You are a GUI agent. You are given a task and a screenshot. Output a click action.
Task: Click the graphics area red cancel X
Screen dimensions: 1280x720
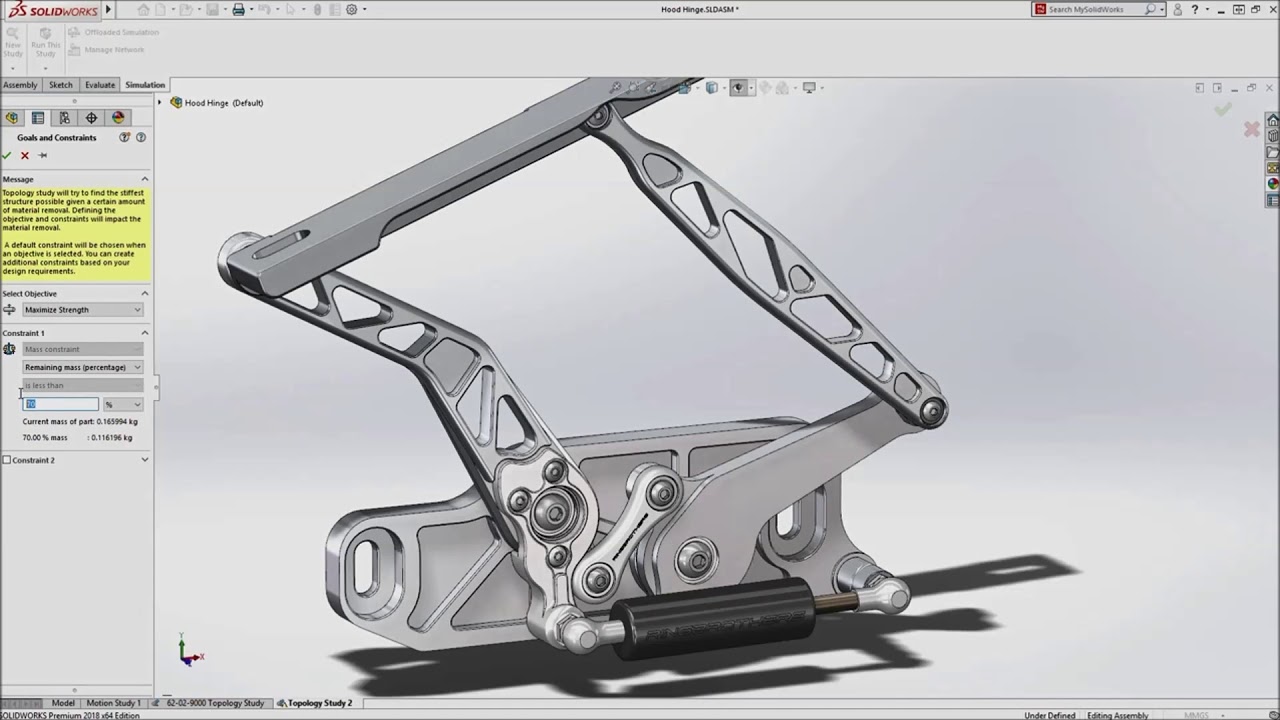[1251, 129]
